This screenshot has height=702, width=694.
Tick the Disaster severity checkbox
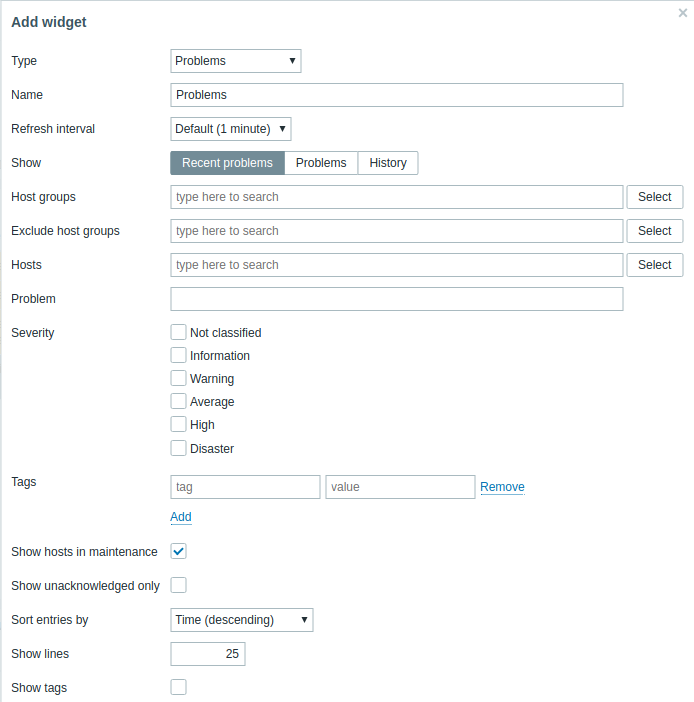click(x=179, y=448)
